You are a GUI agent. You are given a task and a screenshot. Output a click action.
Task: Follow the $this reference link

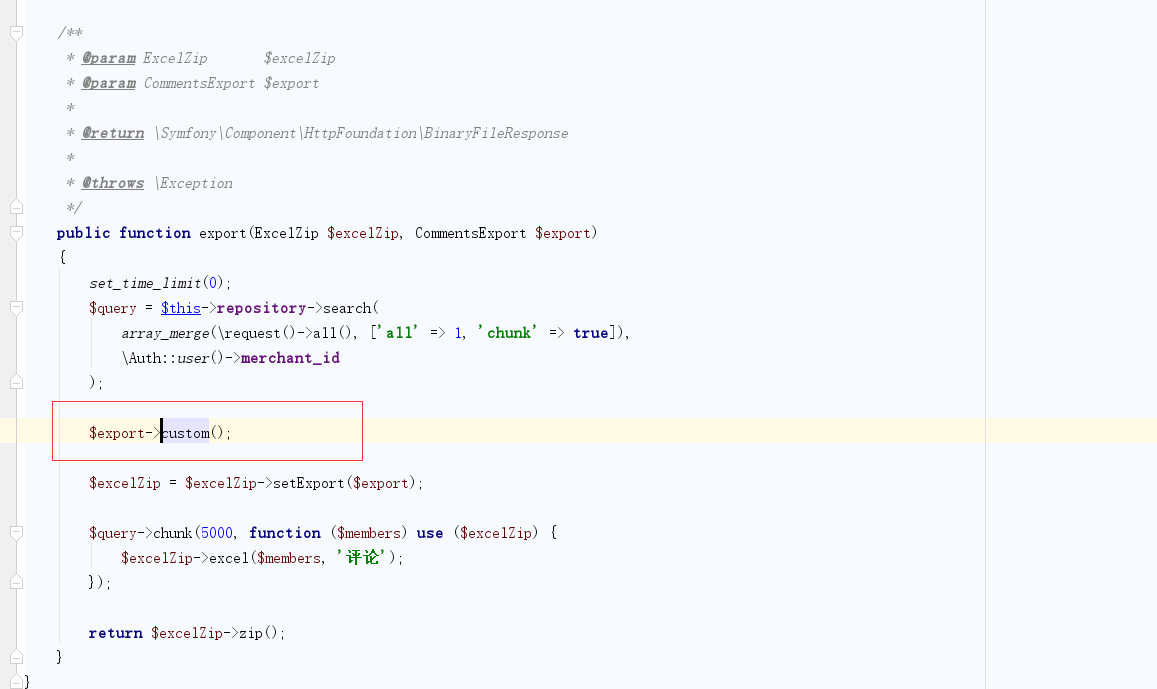pyautogui.click(x=181, y=308)
